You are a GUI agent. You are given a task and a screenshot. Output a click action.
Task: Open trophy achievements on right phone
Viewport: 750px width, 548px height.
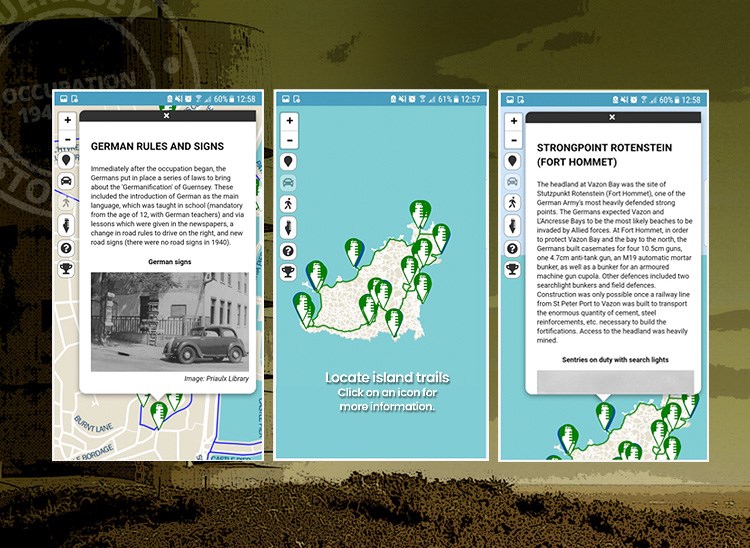point(512,269)
